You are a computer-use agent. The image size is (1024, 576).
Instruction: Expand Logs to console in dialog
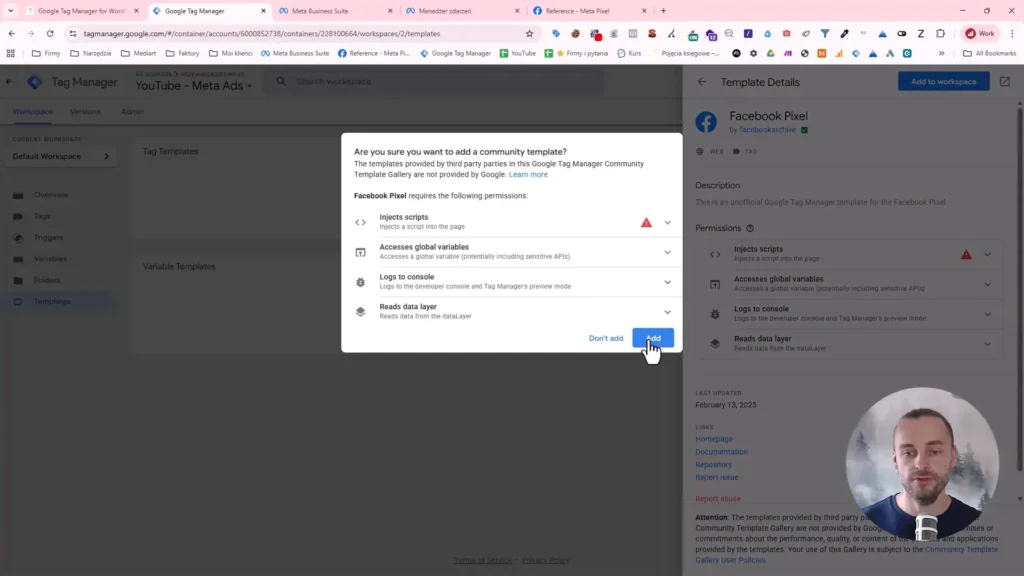point(667,282)
